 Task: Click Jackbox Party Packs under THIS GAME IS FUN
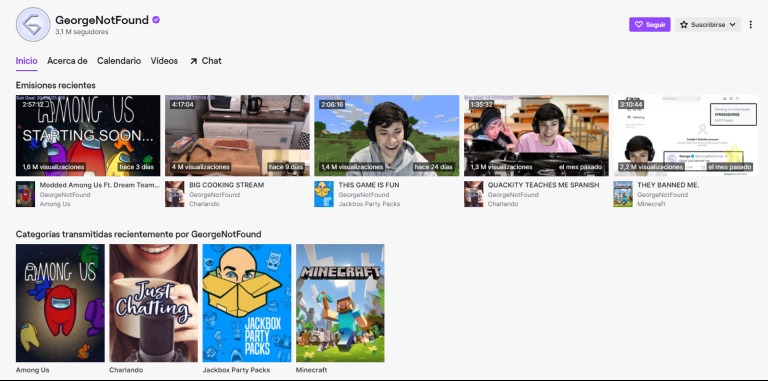coord(369,204)
